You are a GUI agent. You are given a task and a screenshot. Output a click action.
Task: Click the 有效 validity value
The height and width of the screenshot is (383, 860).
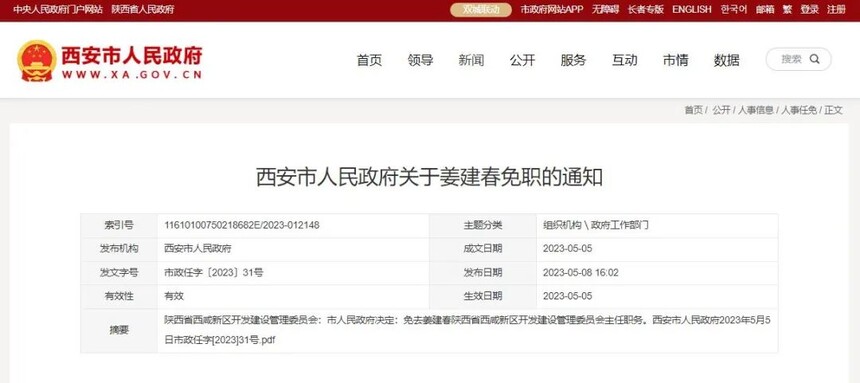tap(174, 296)
